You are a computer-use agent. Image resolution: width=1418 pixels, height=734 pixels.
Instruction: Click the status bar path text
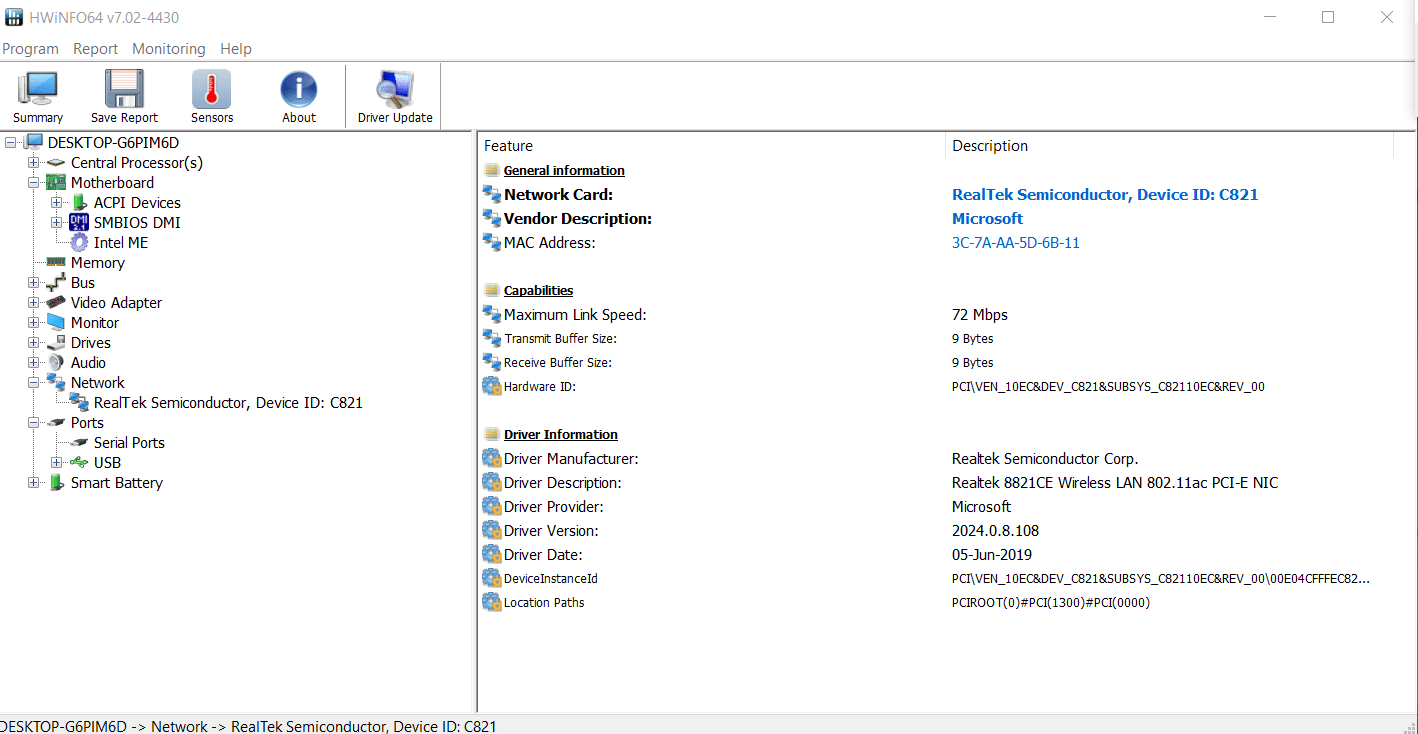point(248,726)
